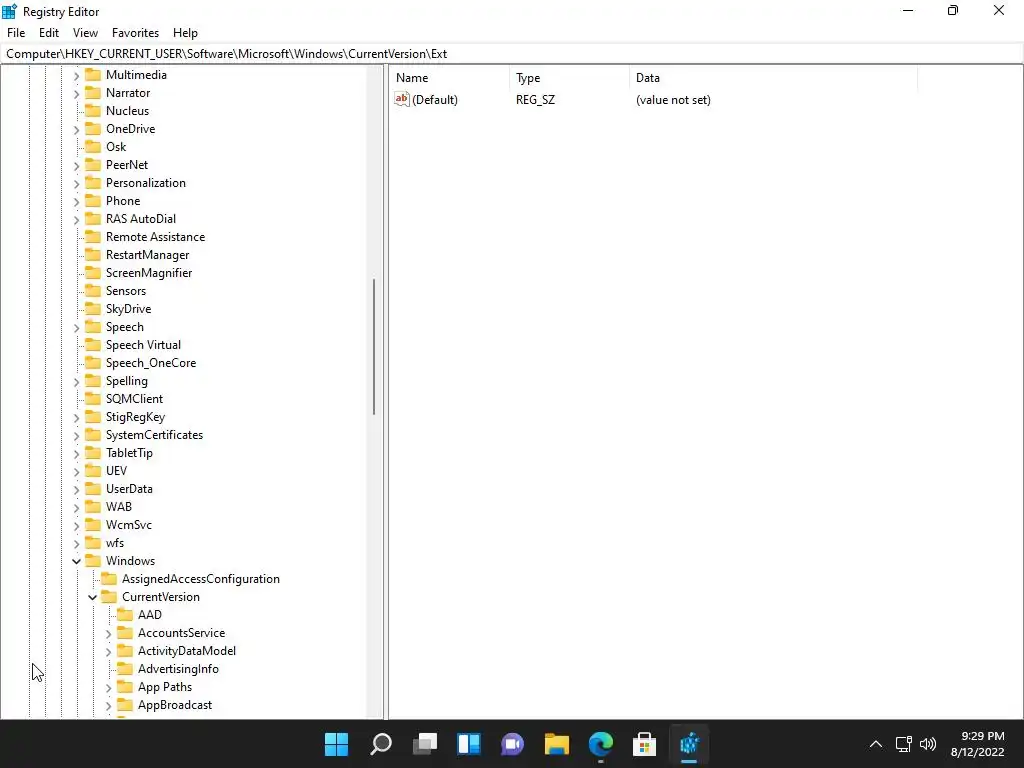Image resolution: width=1024 pixels, height=768 pixels.
Task: Select the Nucleus folder icon
Action: [x=93, y=110]
